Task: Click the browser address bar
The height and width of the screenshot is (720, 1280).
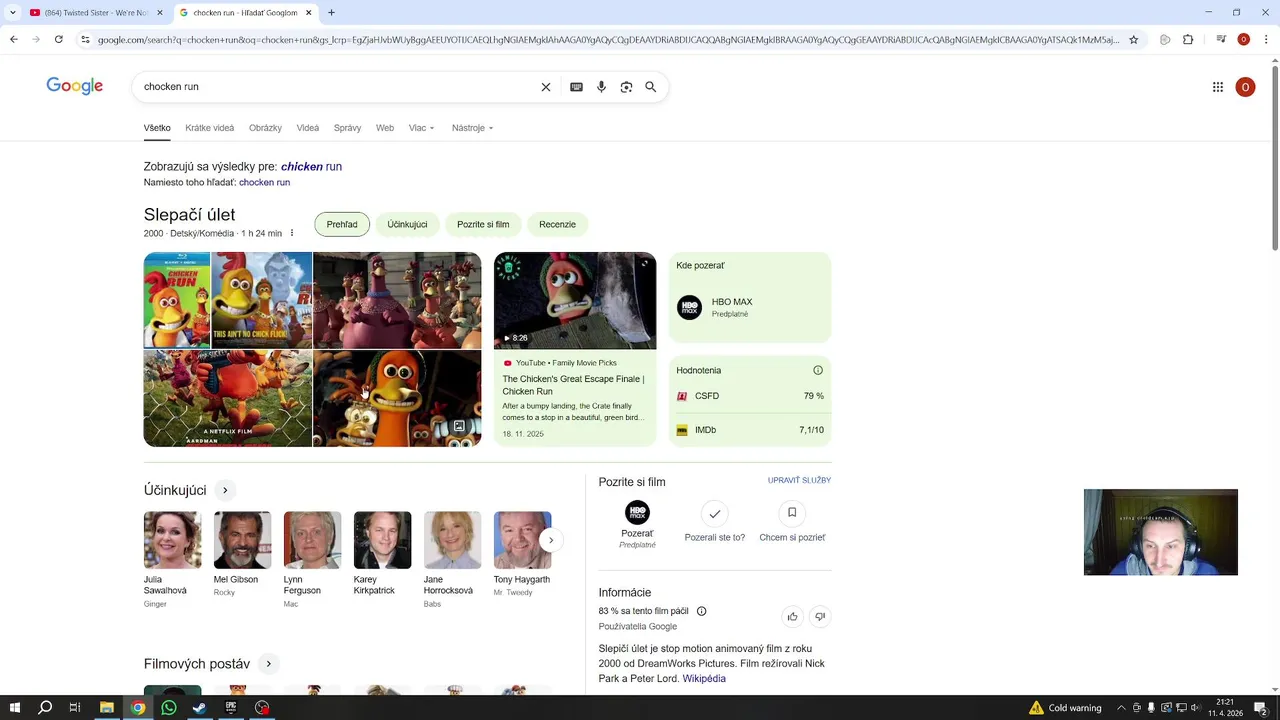Action: tap(608, 40)
